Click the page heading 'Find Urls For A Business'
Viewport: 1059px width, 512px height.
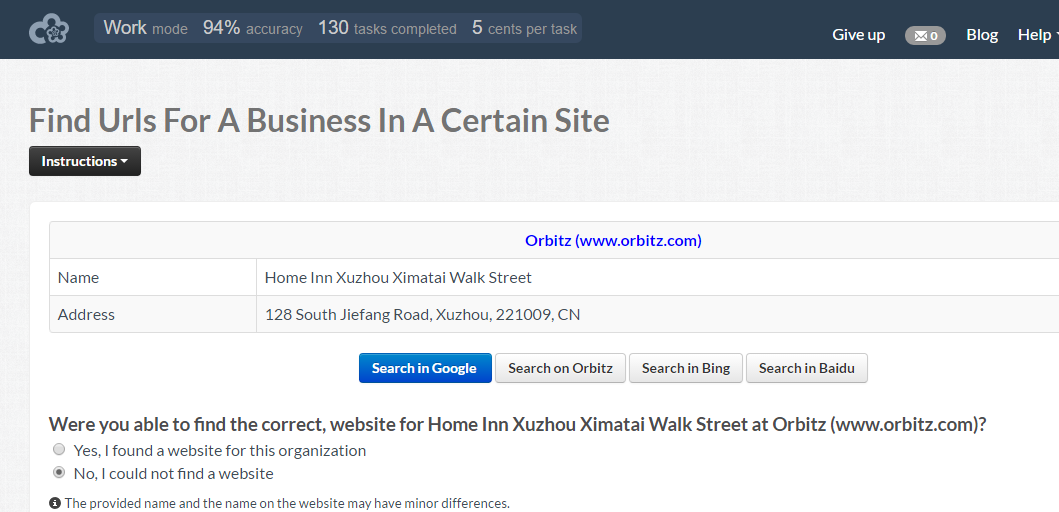point(319,121)
